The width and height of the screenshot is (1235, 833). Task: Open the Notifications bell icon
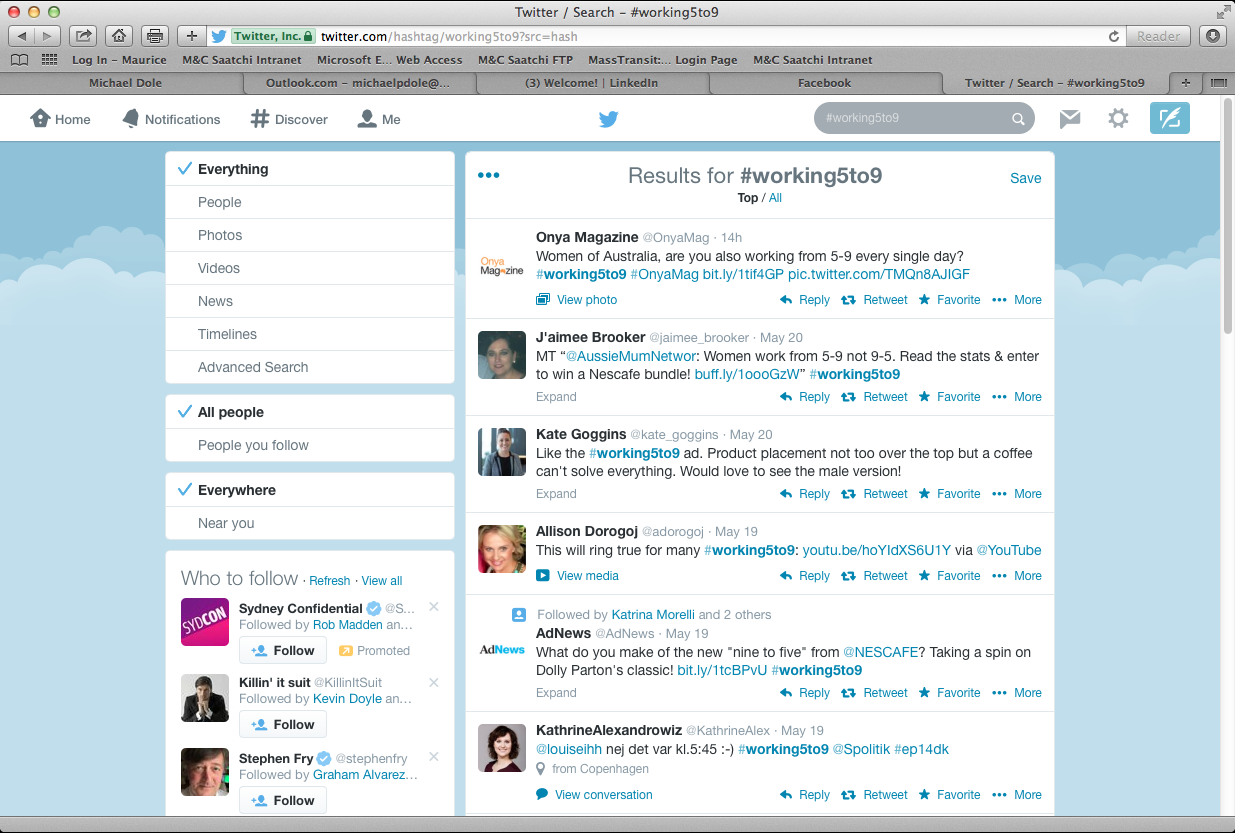(131, 118)
